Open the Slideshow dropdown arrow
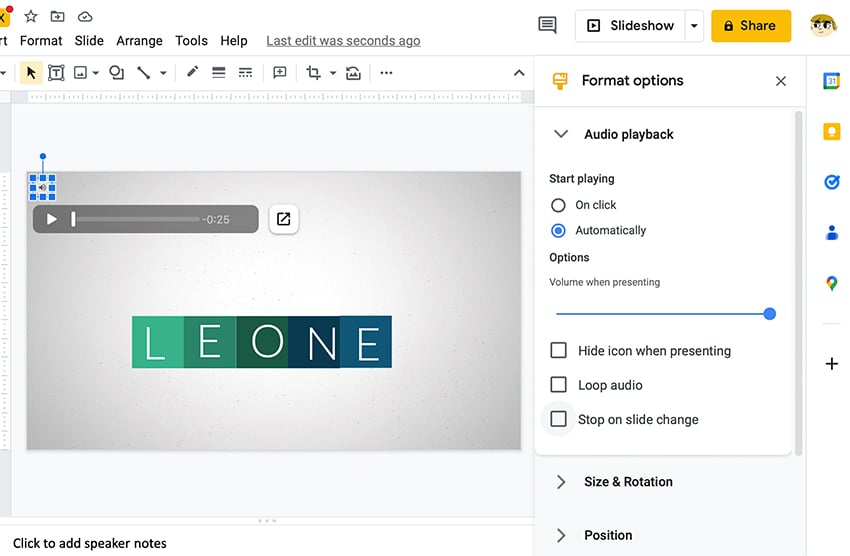Screen dimensions: 850x556 (x=694, y=26)
